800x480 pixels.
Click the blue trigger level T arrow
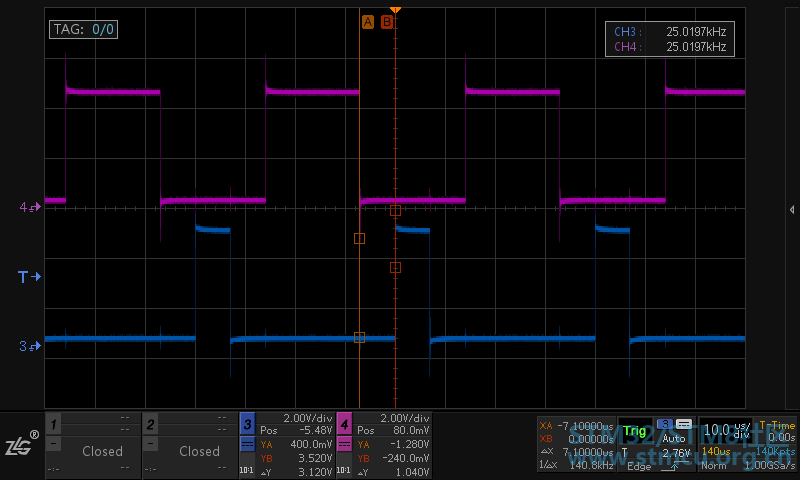(29, 277)
